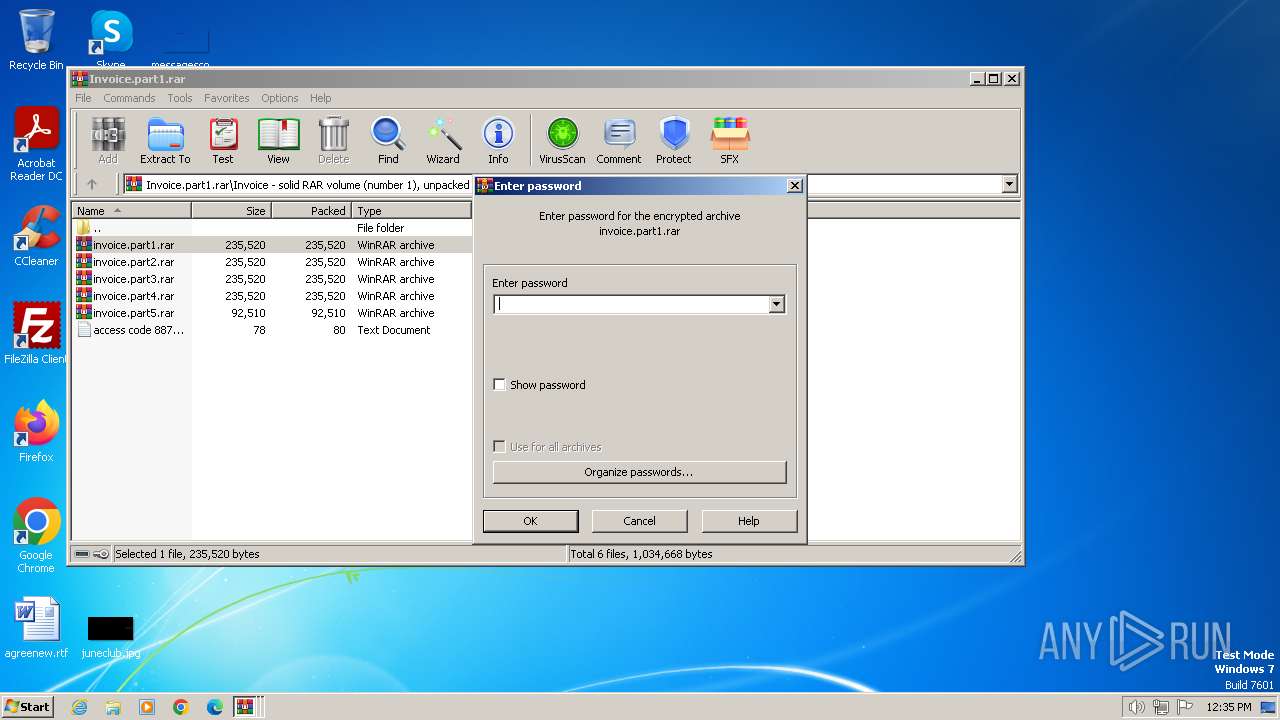
Task: Select the parent folder '..' row
Action: (272, 228)
